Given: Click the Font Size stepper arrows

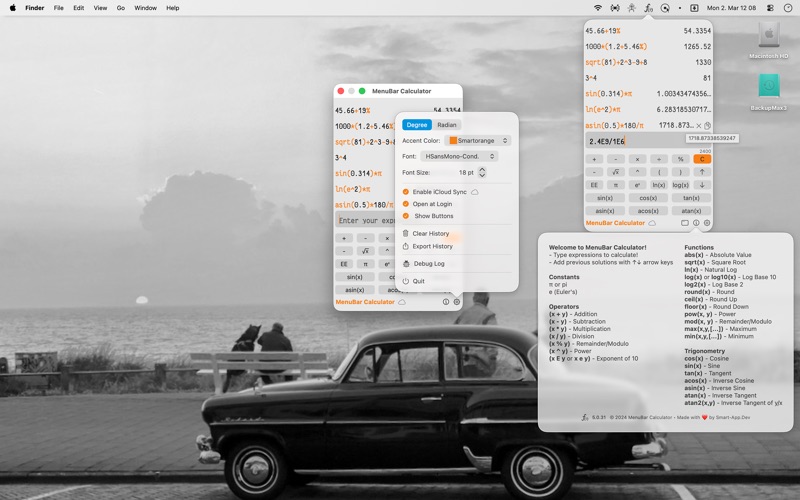Looking at the screenshot, I should tap(482, 172).
